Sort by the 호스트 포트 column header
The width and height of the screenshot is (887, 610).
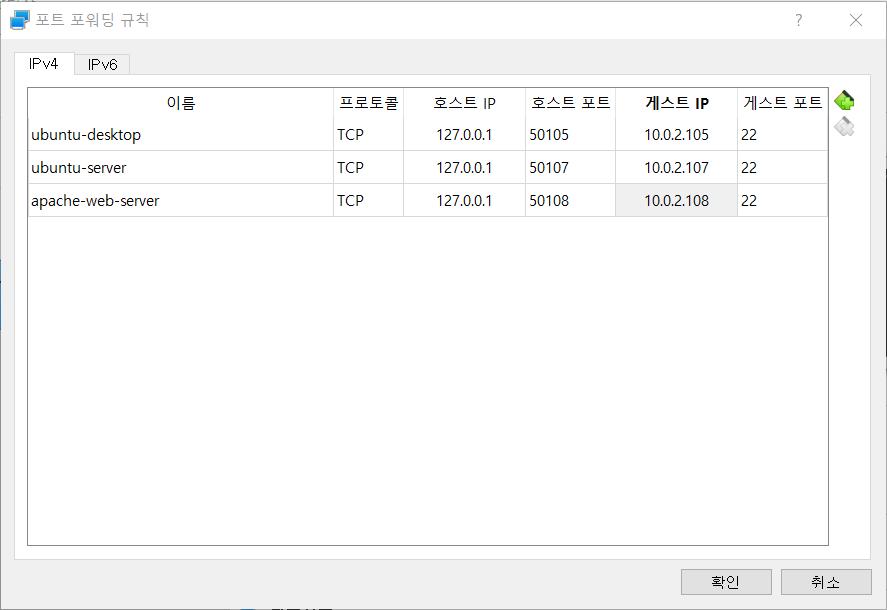point(570,103)
